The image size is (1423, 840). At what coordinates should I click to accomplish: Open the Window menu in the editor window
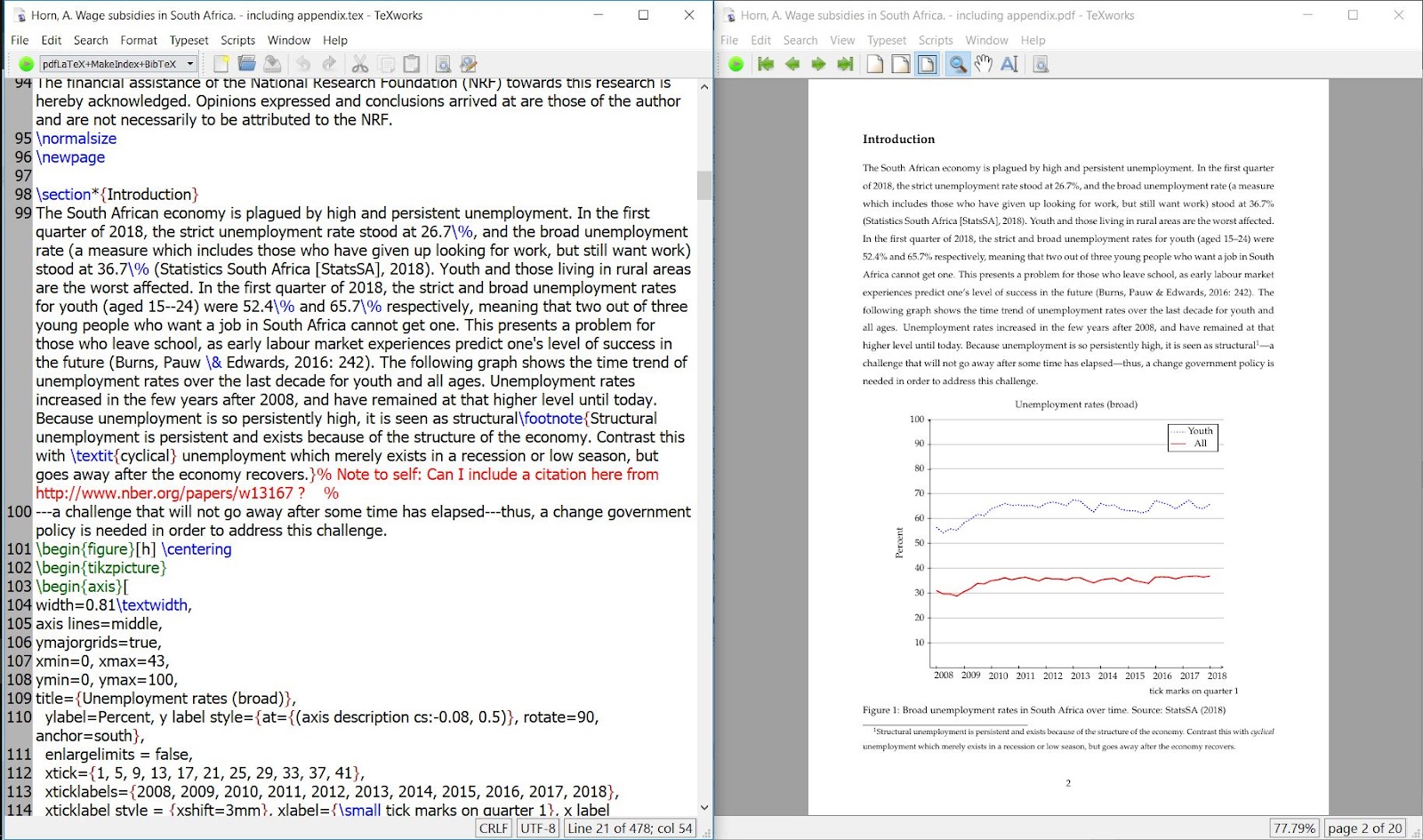289,40
